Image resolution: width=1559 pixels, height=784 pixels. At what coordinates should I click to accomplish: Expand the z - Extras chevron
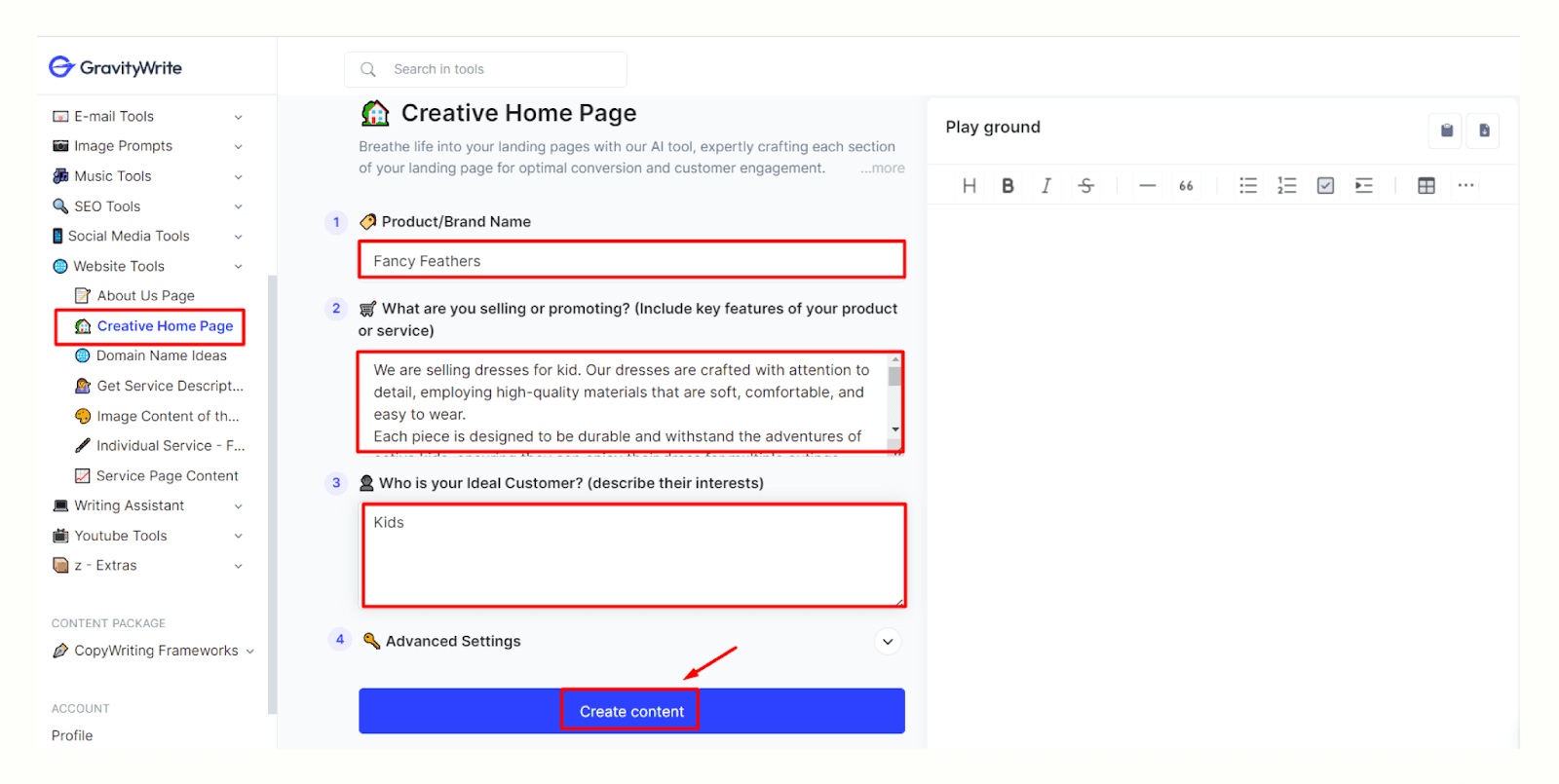coord(238,566)
